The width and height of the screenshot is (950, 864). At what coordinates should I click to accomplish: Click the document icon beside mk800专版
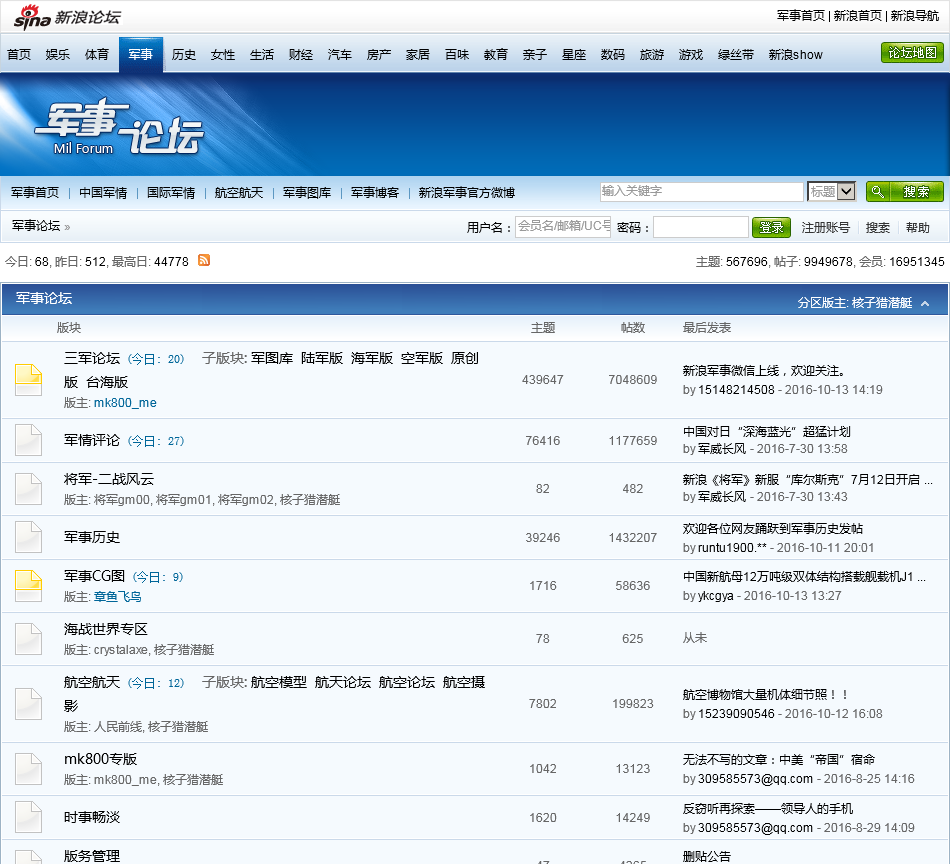[28, 769]
